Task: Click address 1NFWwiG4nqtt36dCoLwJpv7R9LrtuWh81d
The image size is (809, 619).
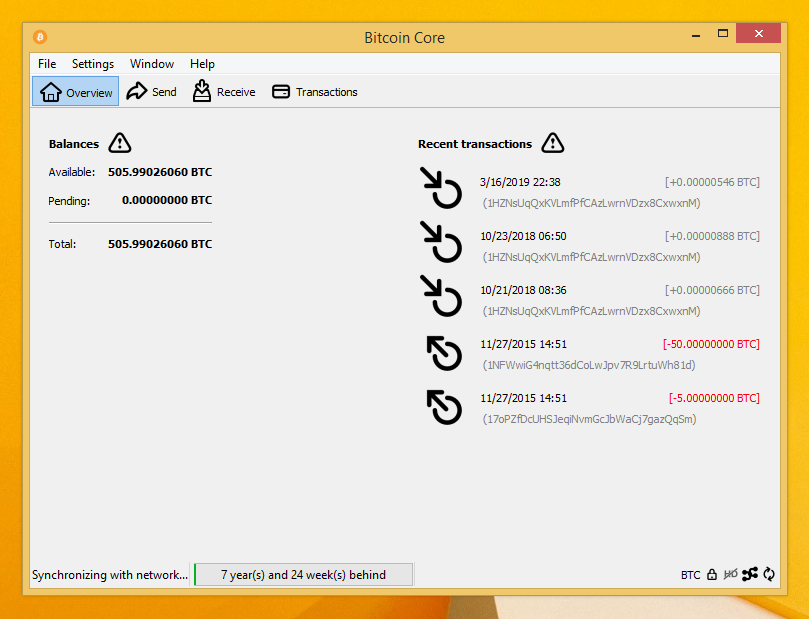Action: (x=589, y=365)
